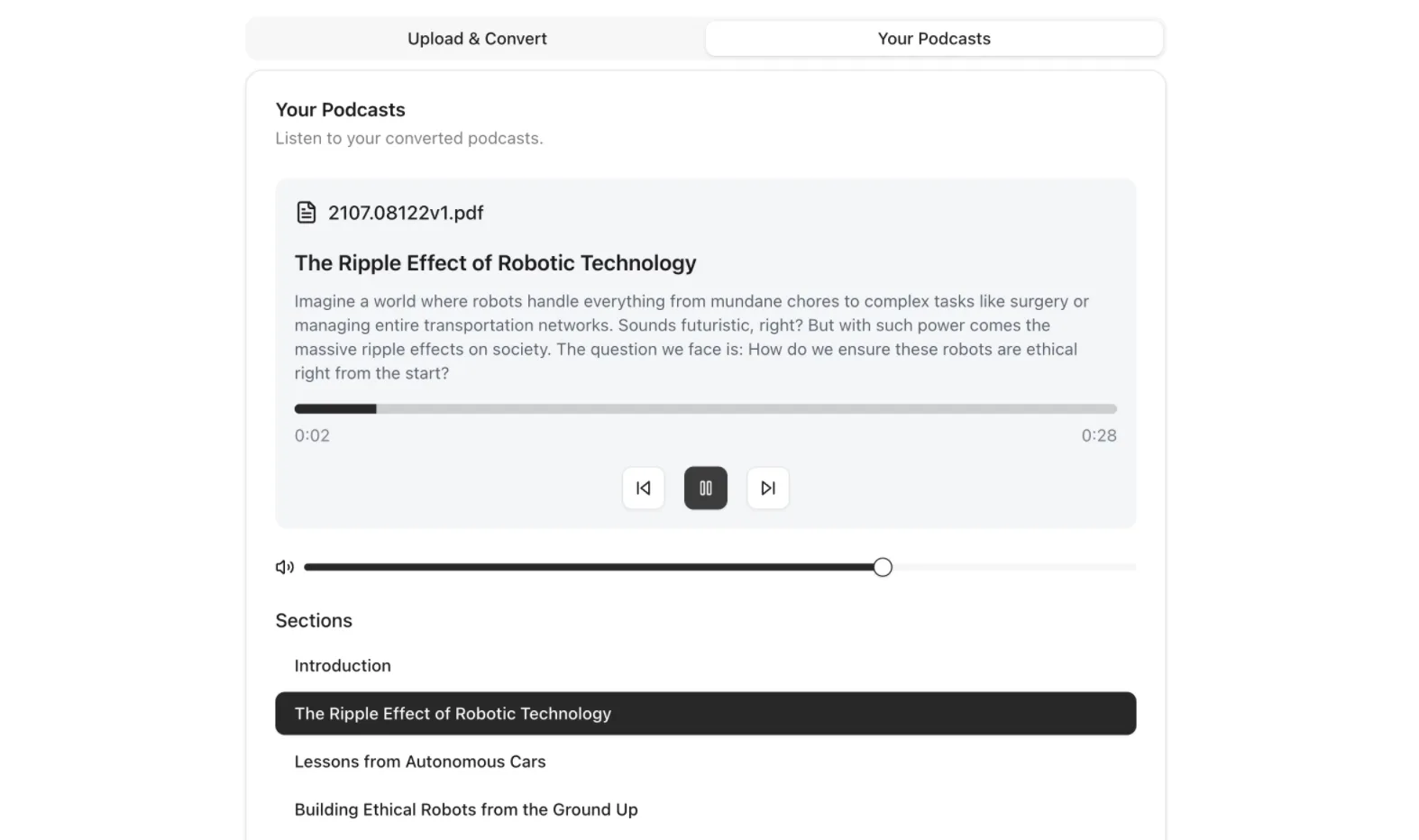Viewport: 1419px width, 840px height.
Task: Skip to the next section
Action: 767,488
